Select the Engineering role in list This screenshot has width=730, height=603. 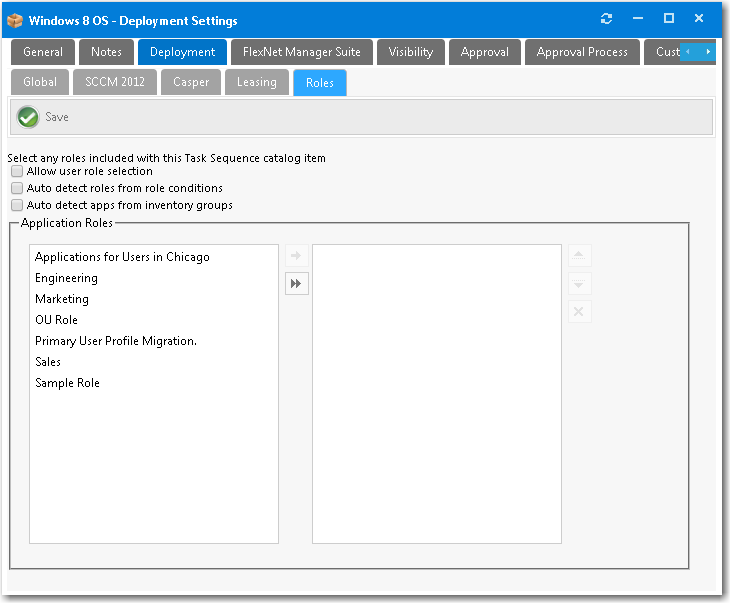66,278
